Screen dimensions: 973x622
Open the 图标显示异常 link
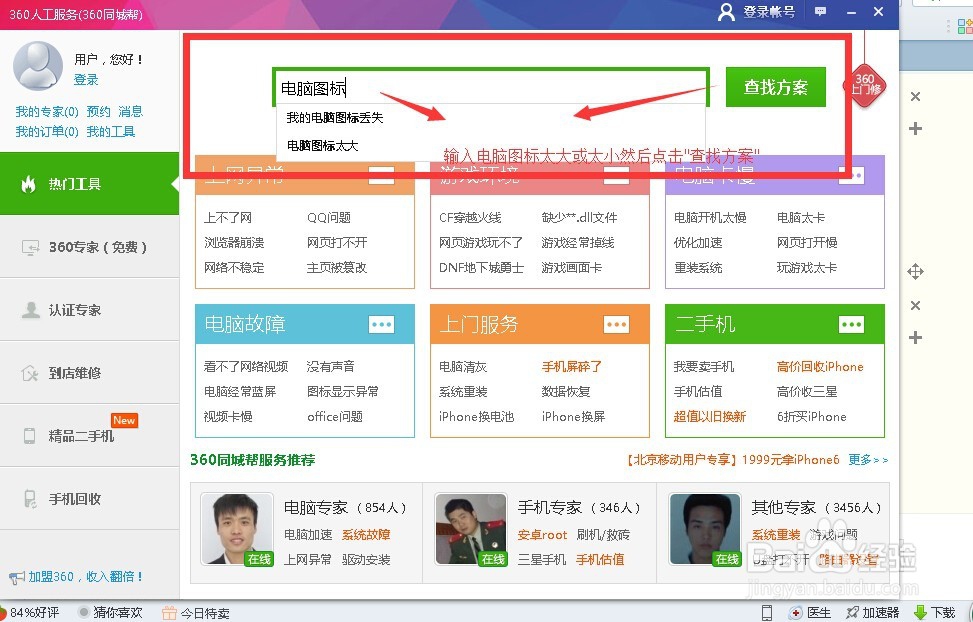pyautogui.click(x=343, y=392)
